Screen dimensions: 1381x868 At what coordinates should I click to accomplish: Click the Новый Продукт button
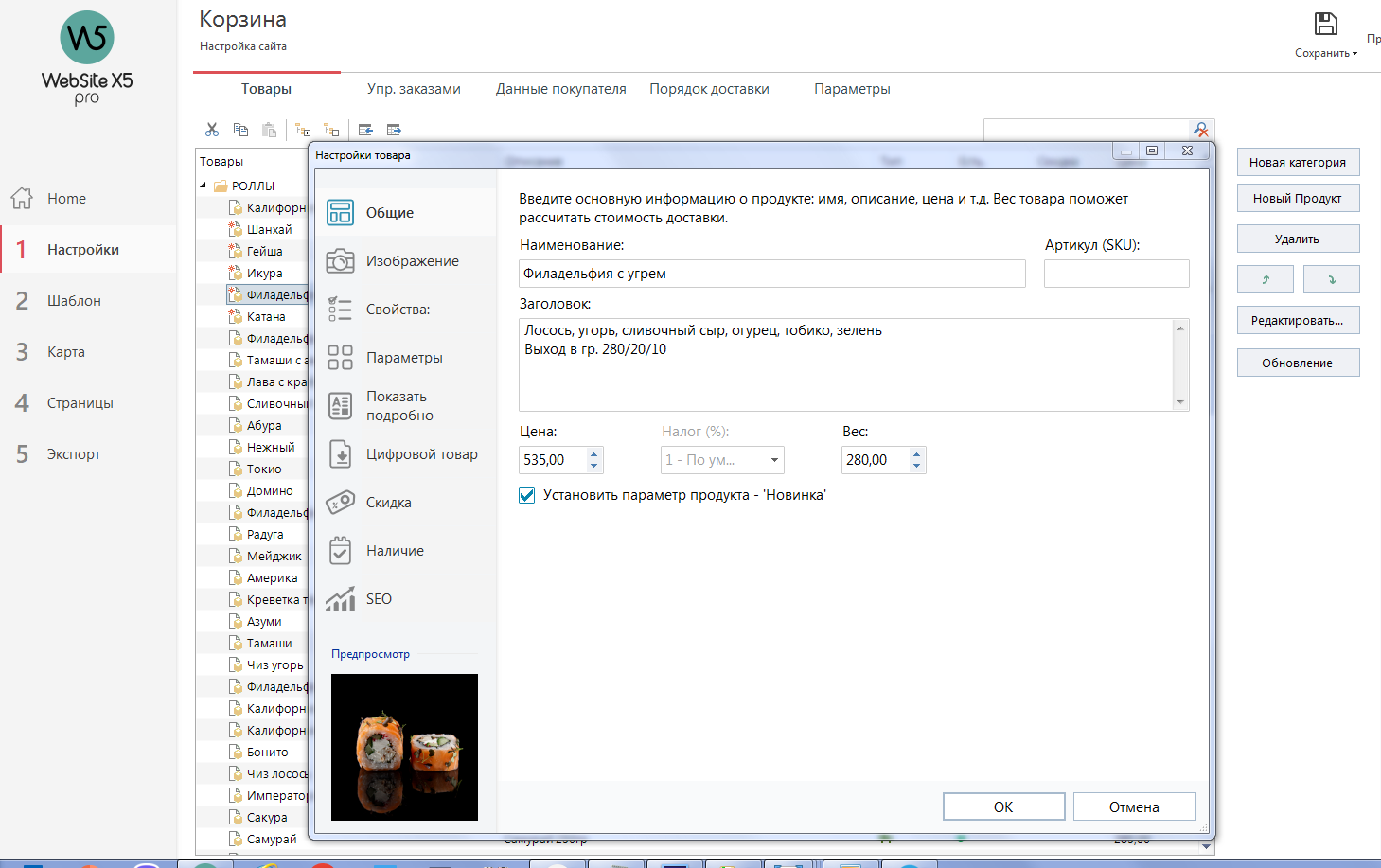(x=1298, y=198)
